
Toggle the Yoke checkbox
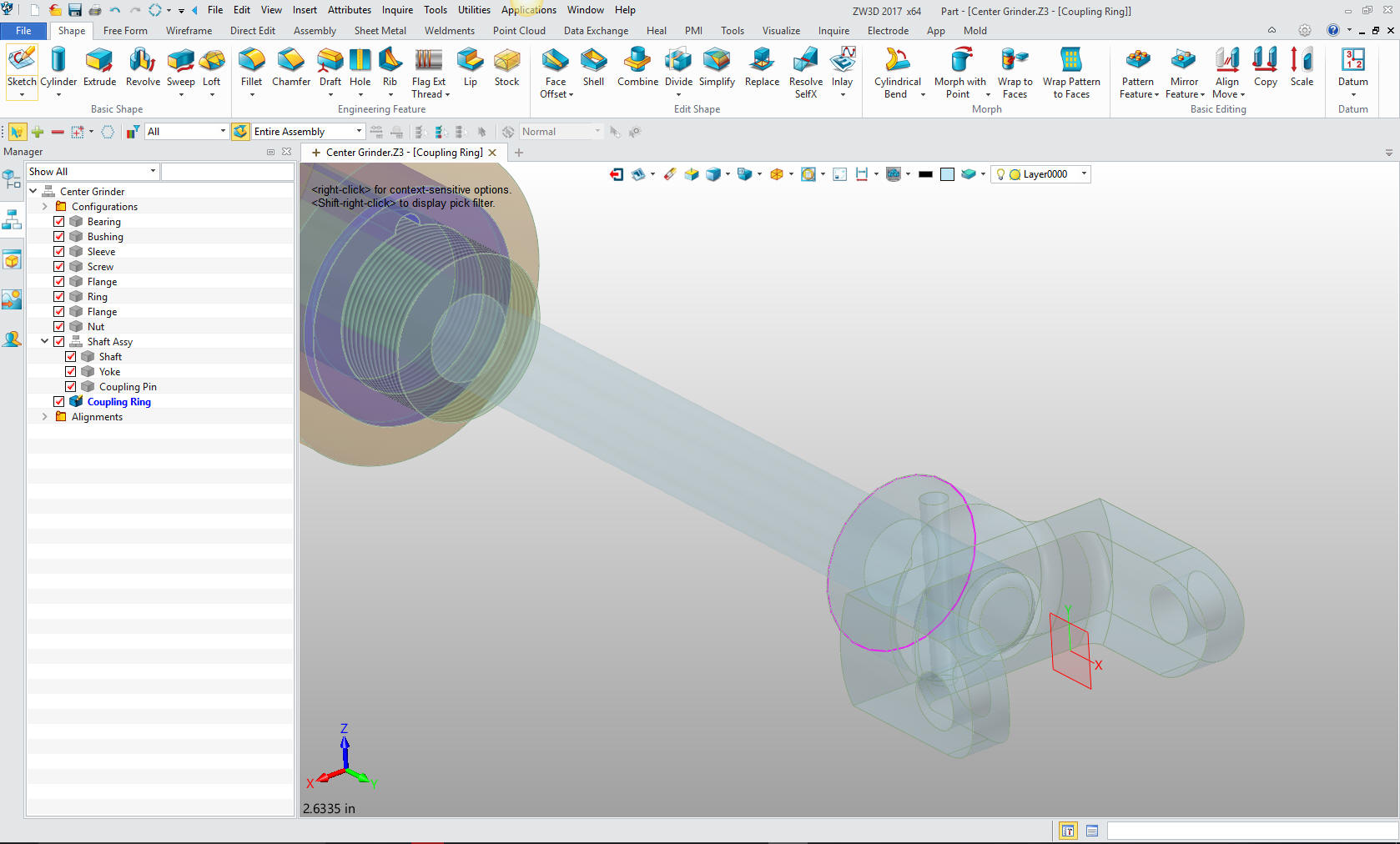click(x=71, y=372)
